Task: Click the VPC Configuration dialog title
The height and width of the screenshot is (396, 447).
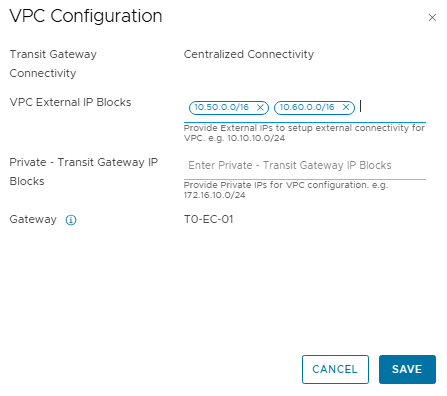Action: tap(86, 16)
